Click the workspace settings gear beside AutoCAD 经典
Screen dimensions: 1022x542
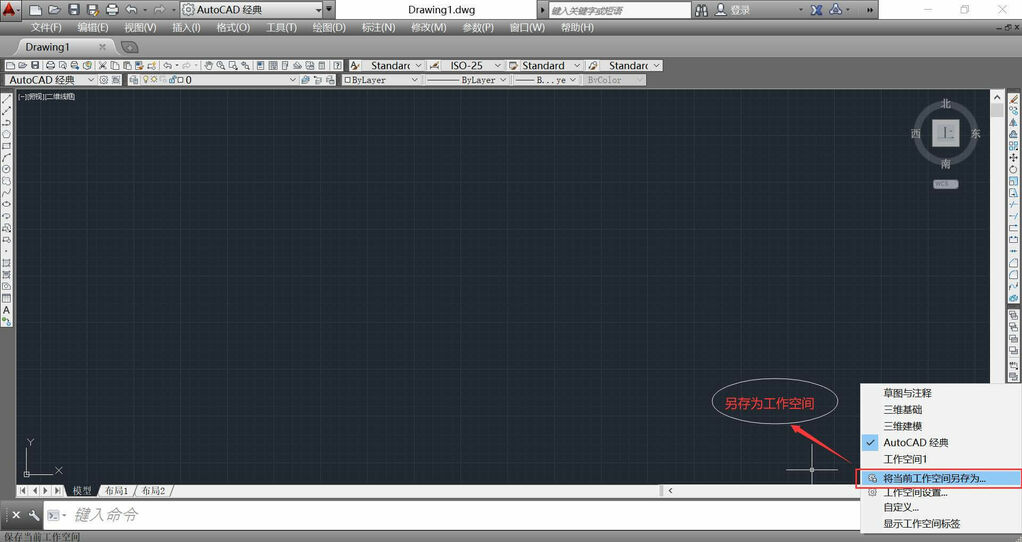click(x=103, y=80)
